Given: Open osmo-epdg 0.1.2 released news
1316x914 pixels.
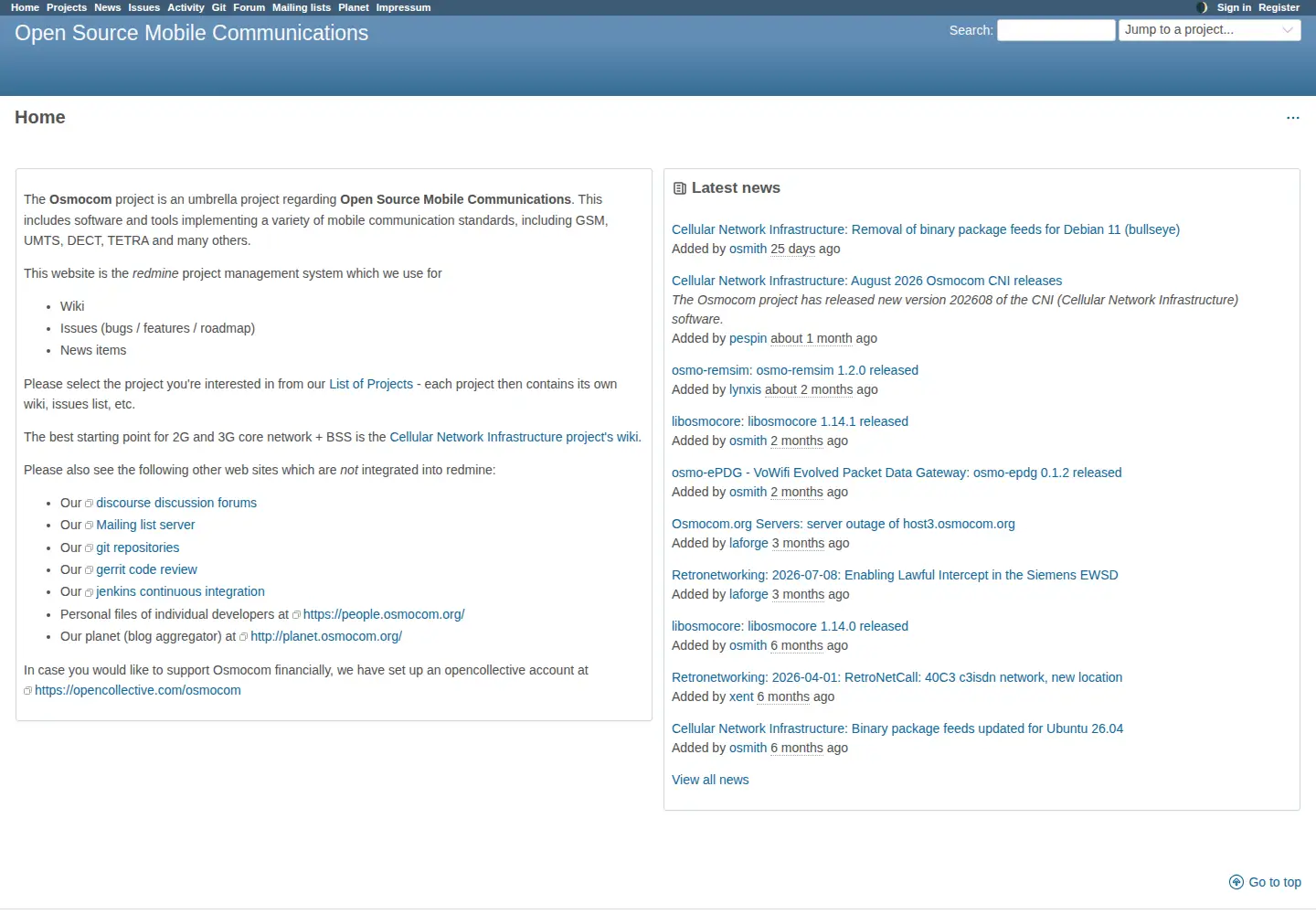Looking at the screenshot, I should click(x=897, y=473).
